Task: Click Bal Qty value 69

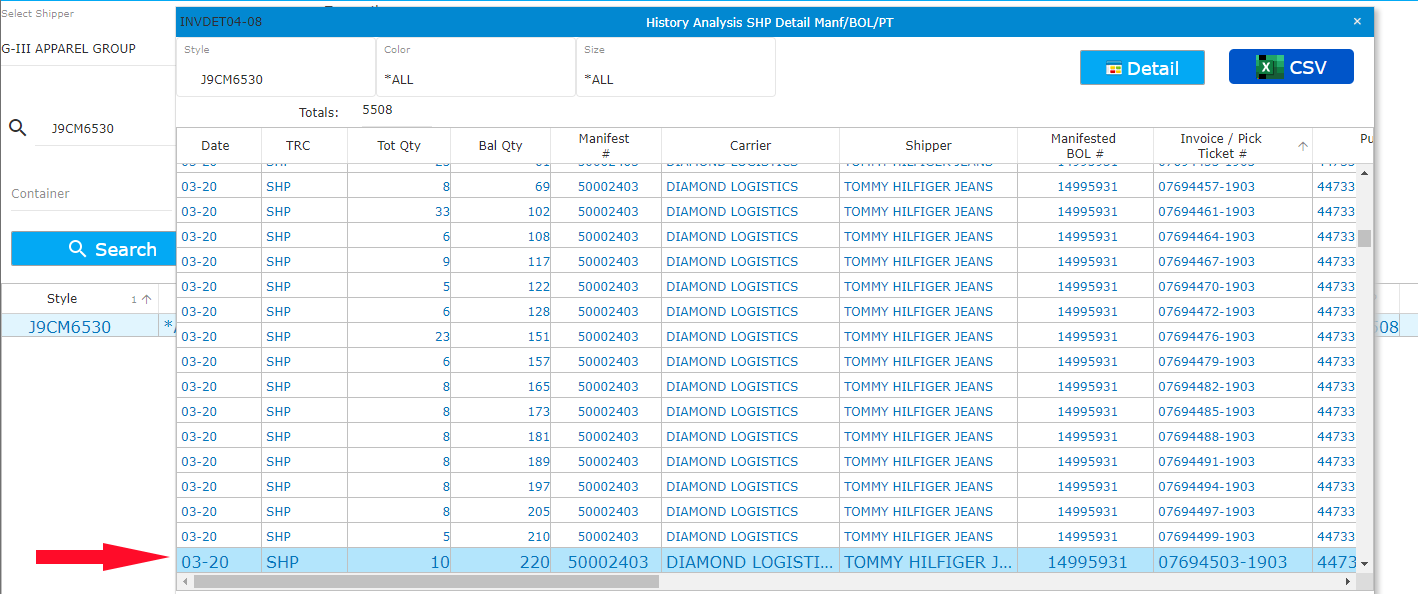Action: click(x=542, y=186)
